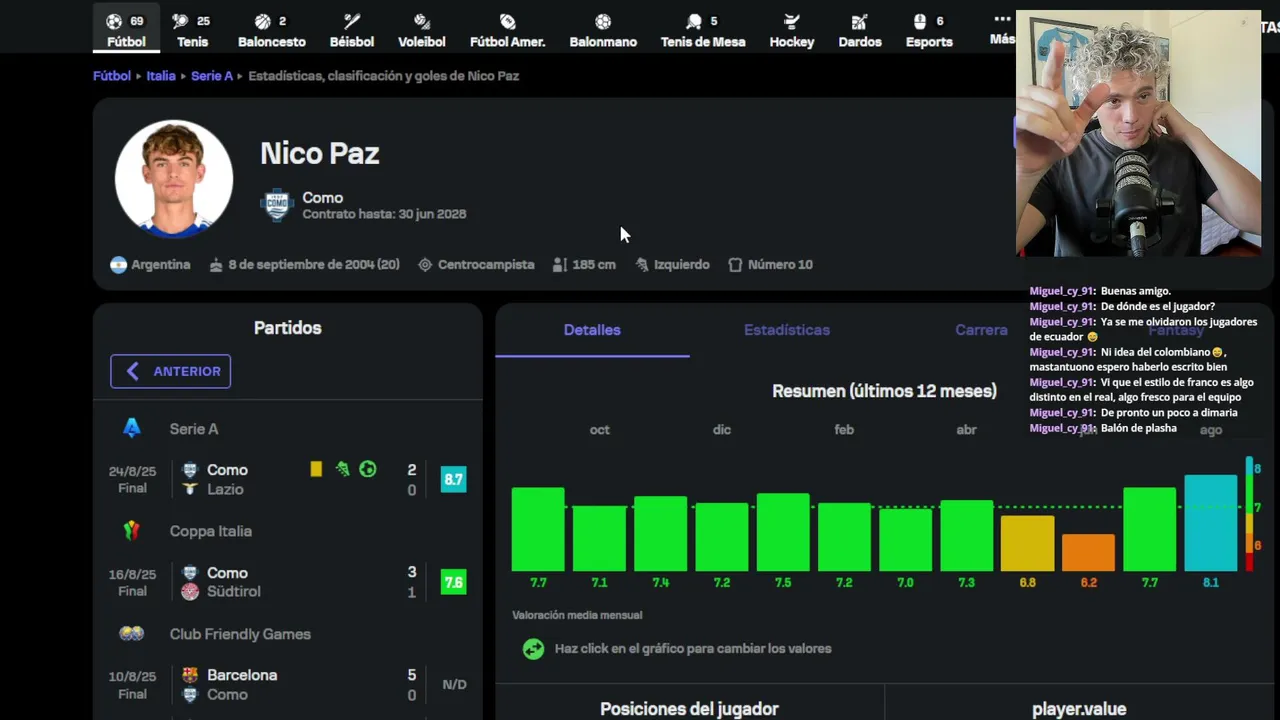Open the Como vs Lazio match row

(288, 479)
